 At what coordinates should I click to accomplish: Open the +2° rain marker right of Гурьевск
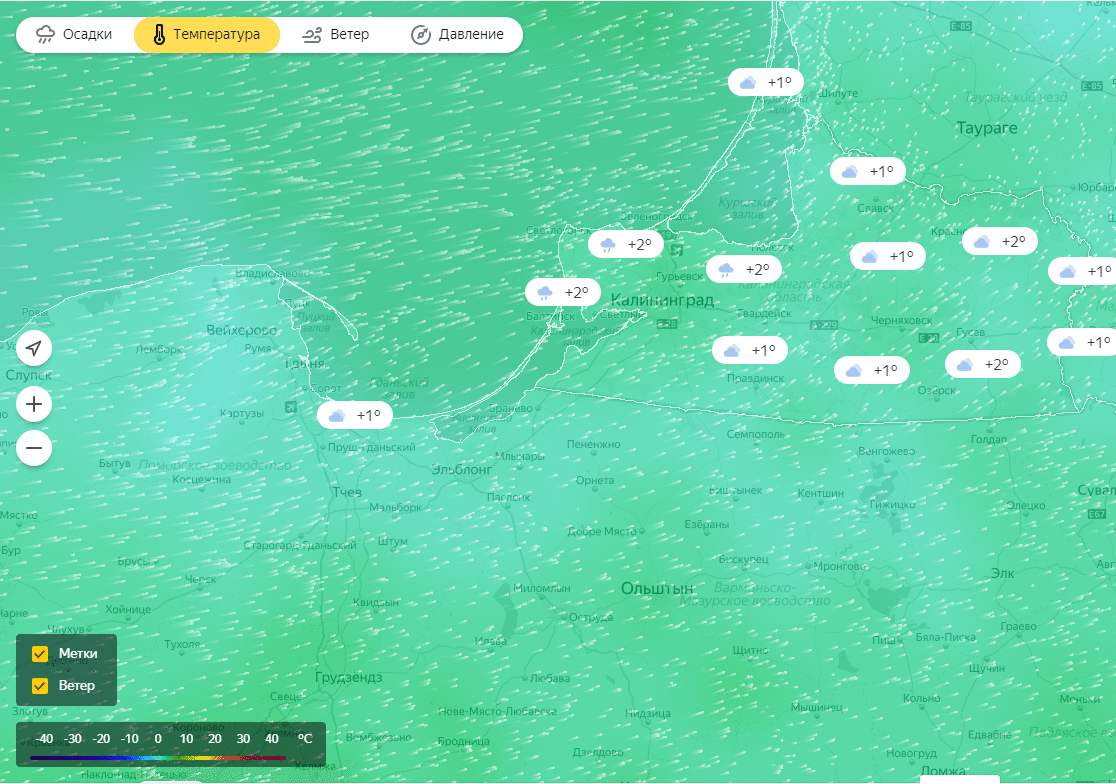coord(744,270)
